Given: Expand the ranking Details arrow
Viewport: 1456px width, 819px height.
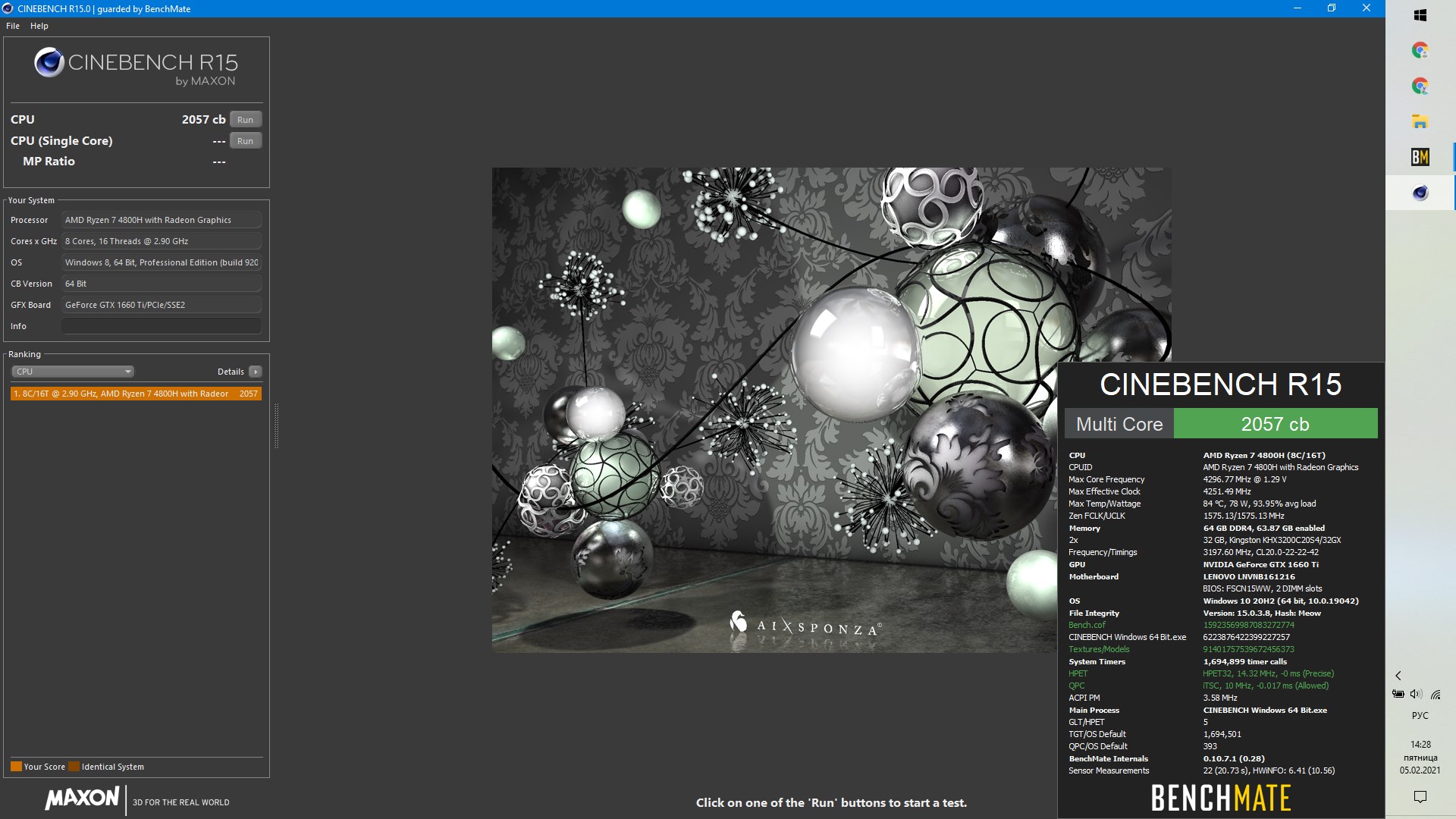Looking at the screenshot, I should point(256,372).
